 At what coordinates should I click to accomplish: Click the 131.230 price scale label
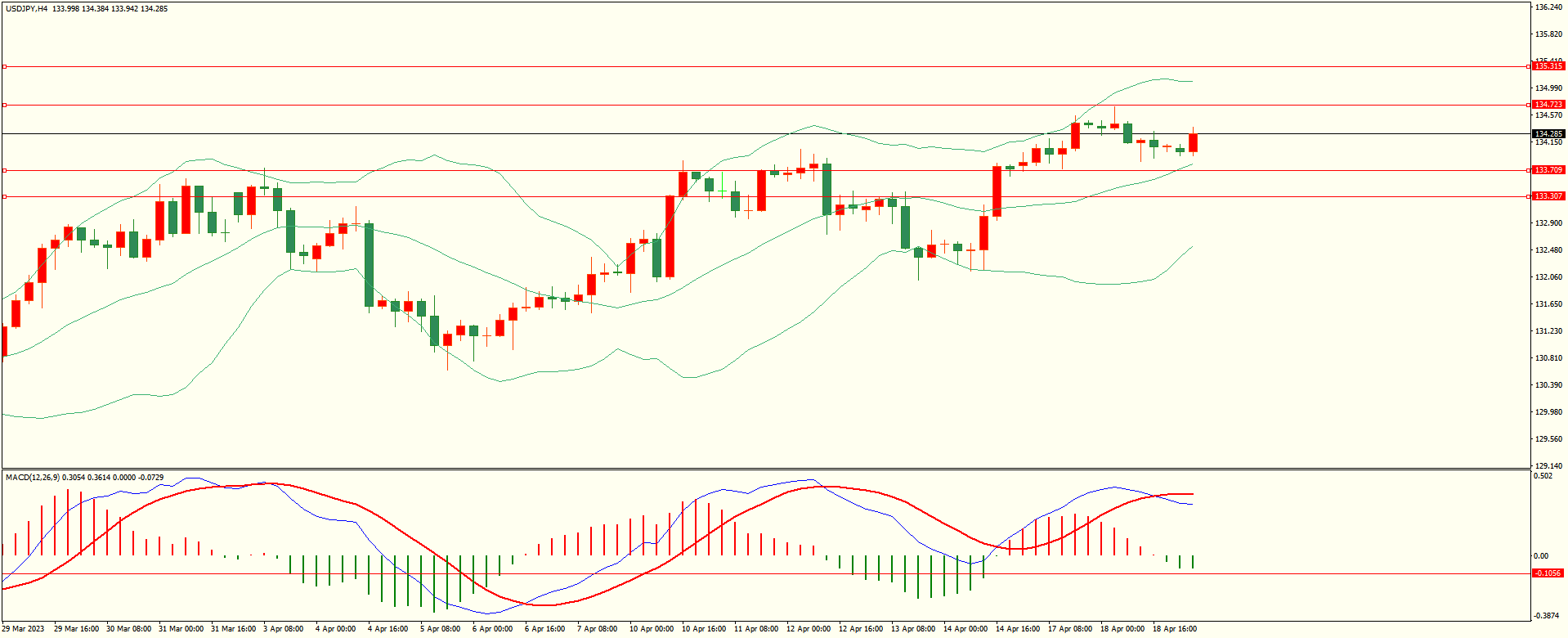coord(1548,331)
